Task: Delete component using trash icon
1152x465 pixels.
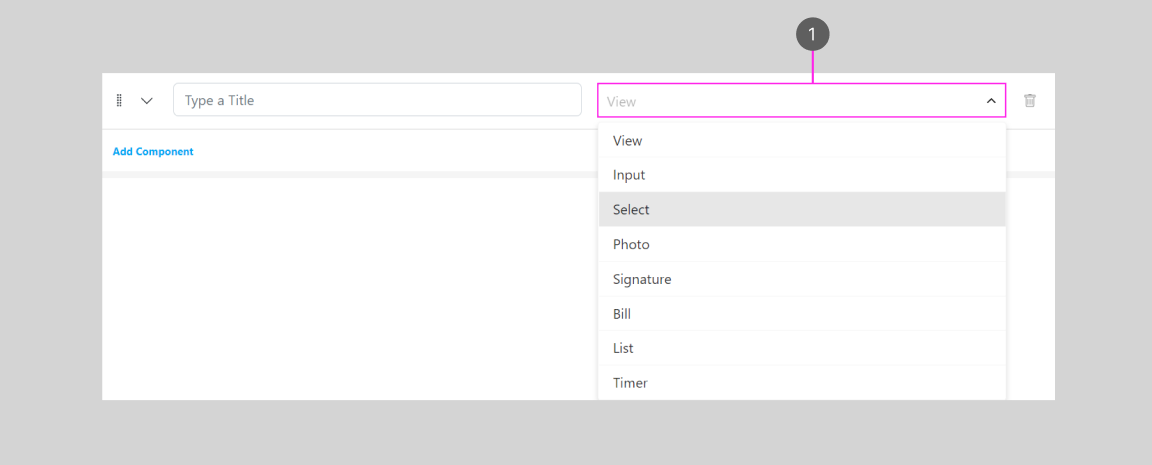Action: coord(1030,101)
